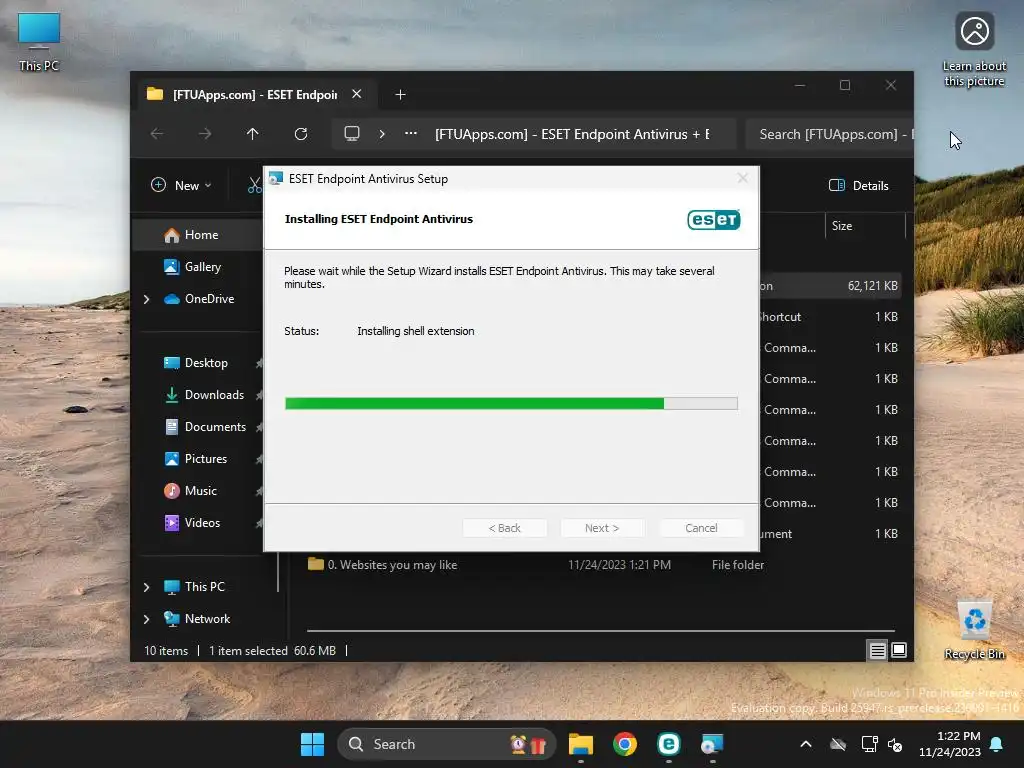This screenshot has width=1024, height=768.
Task: Refresh the File Explorer folder
Action: click(300, 134)
